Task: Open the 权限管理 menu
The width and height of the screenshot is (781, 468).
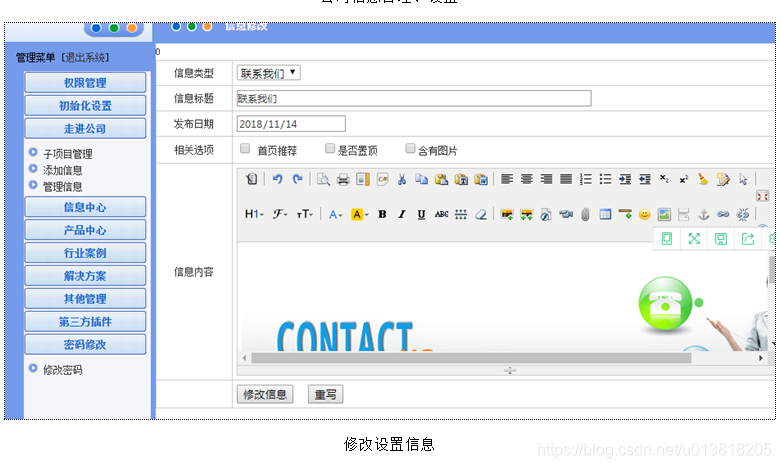Action: (x=85, y=83)
